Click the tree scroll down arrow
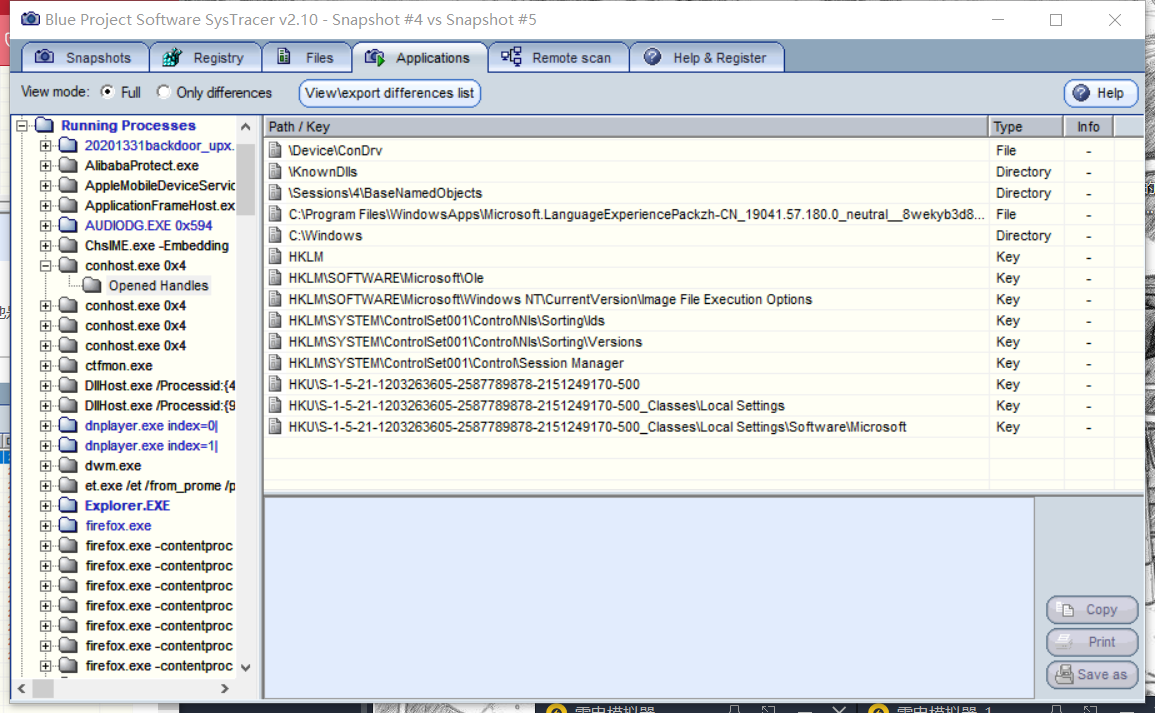The width and height of the screenshot is (1155, 713). point(245,667)
